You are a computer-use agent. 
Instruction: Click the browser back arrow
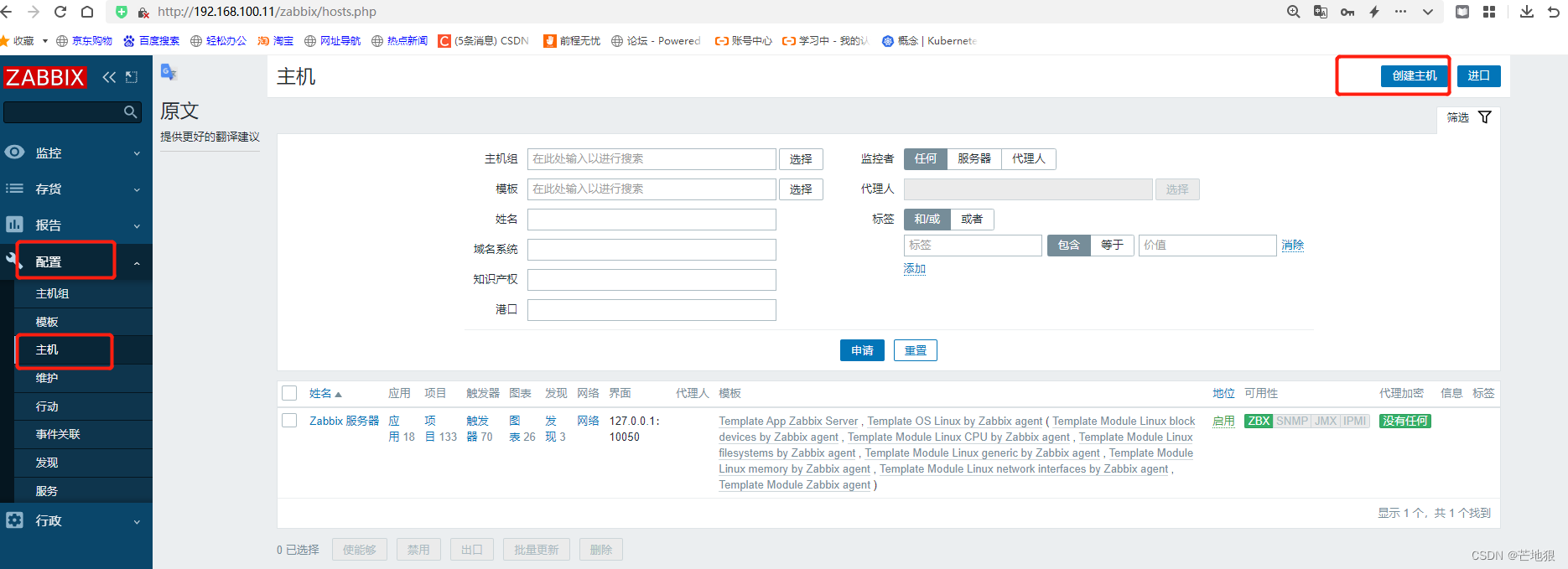click(x=8, y=12)
